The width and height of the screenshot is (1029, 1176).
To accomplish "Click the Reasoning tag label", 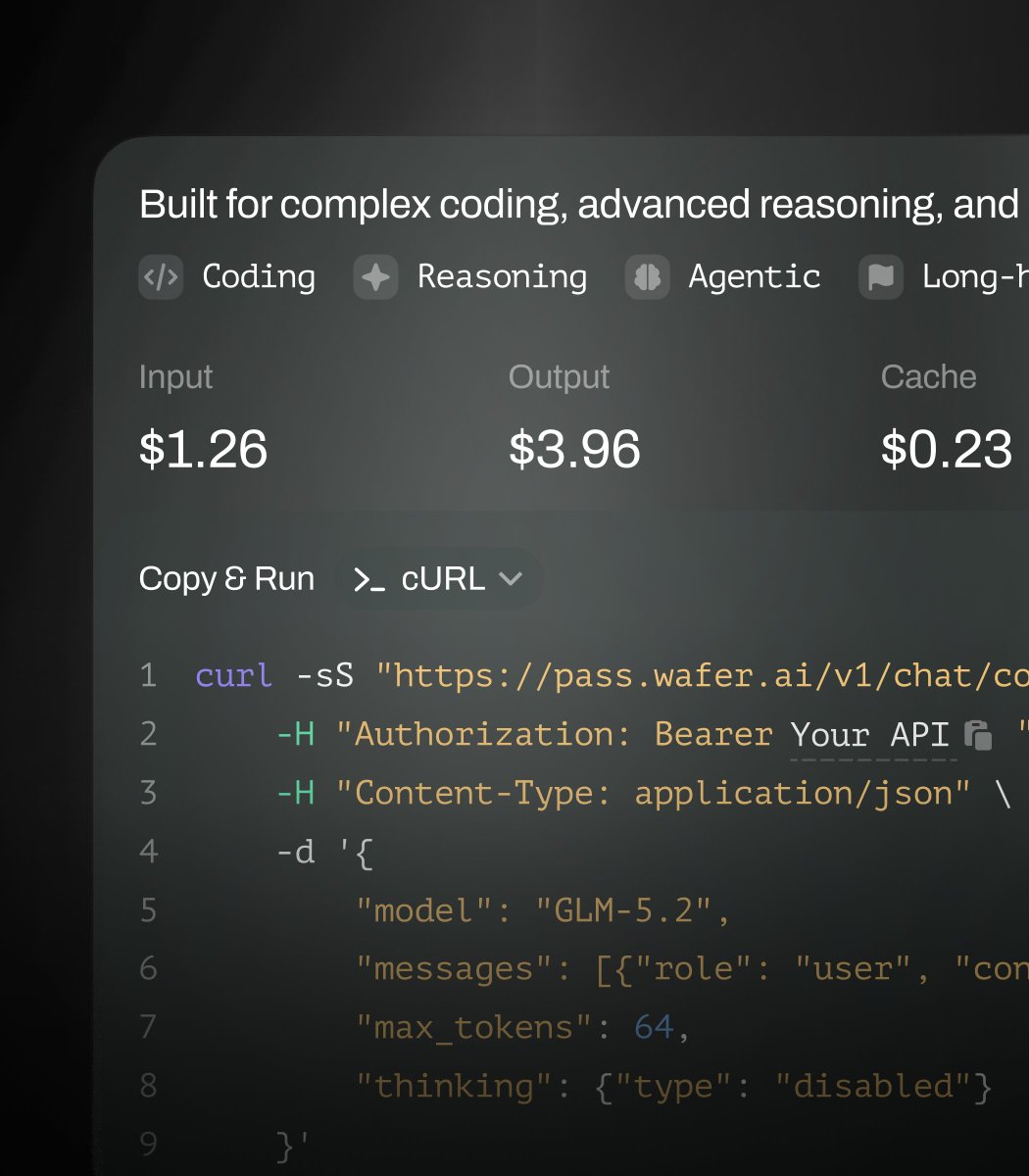I will click(502, 277).
